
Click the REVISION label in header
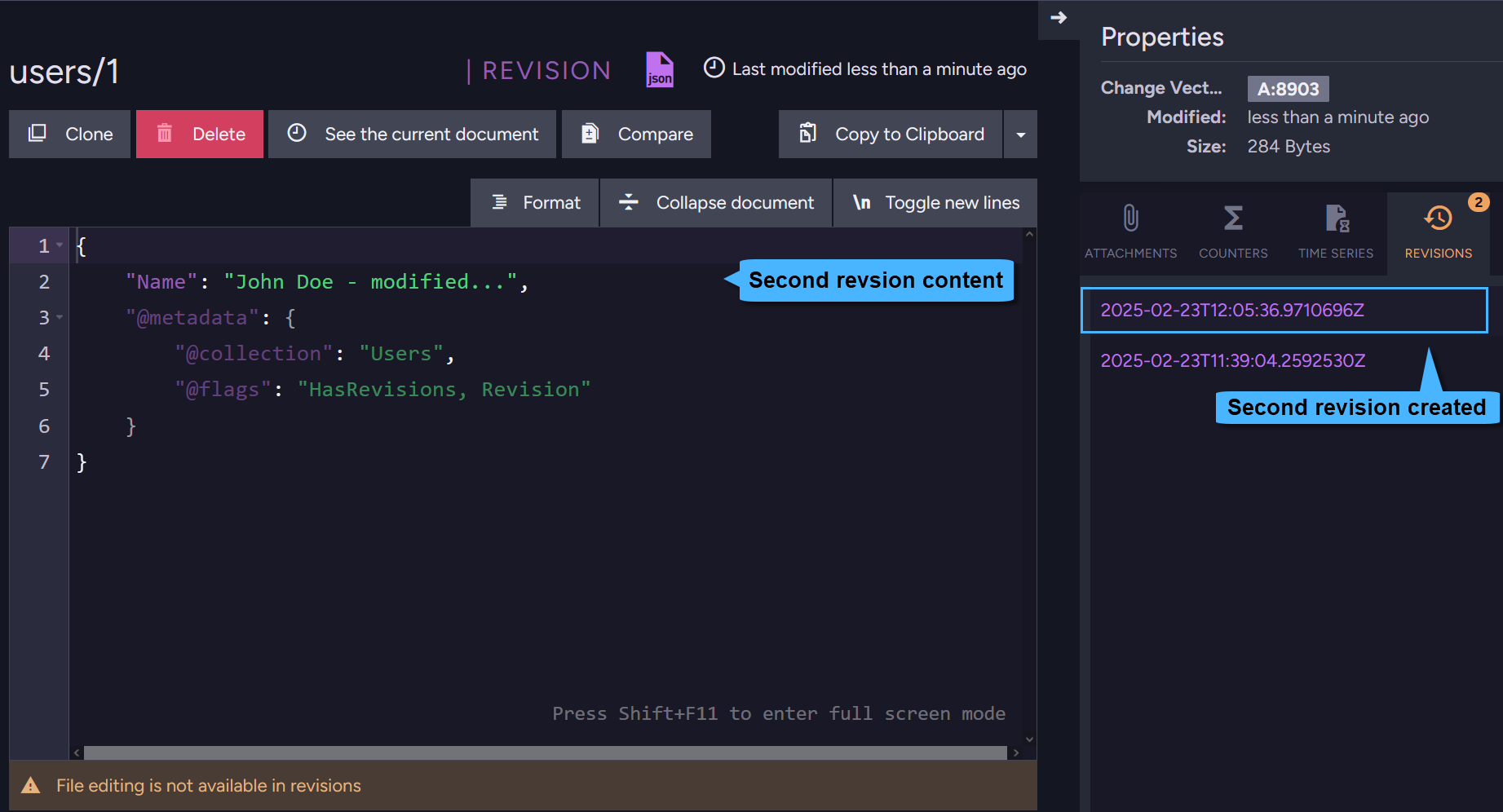point(546,71)
